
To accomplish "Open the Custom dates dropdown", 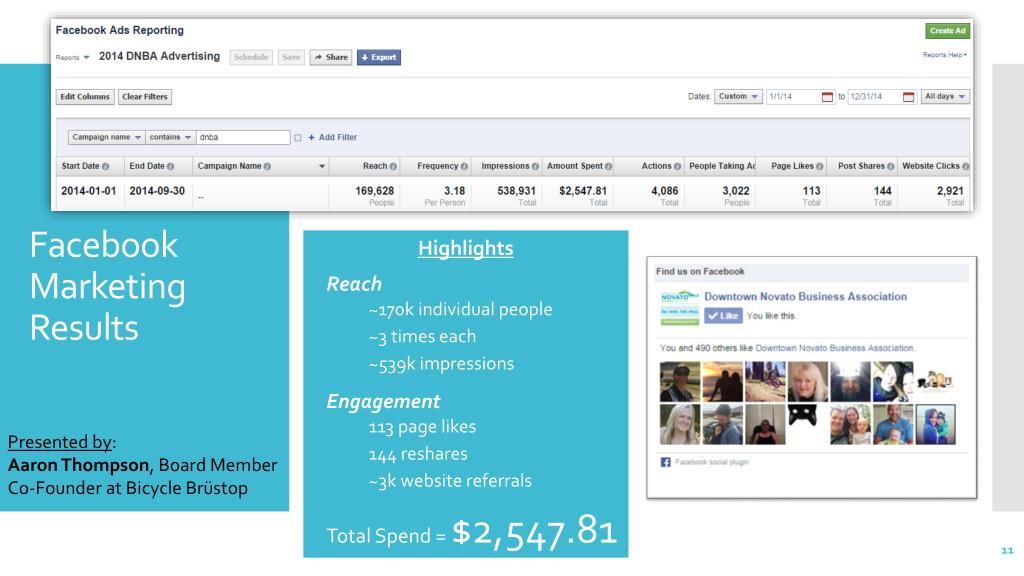I will click(x=738, y=97).
